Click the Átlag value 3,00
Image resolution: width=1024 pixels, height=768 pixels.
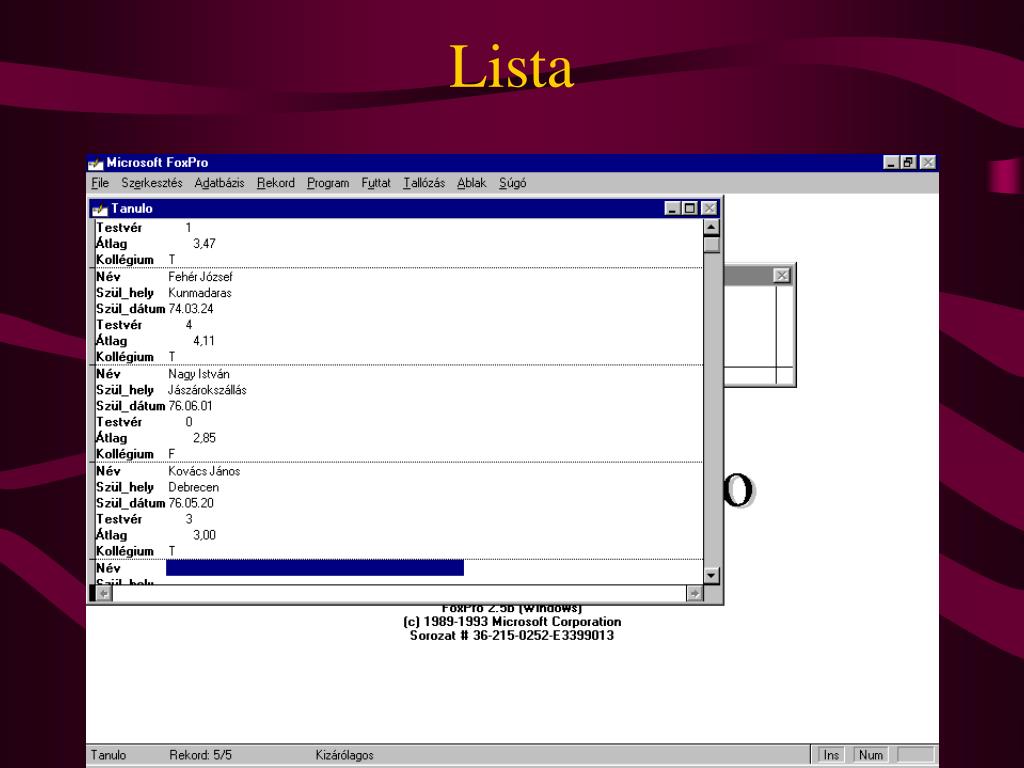tap(204, 536)
